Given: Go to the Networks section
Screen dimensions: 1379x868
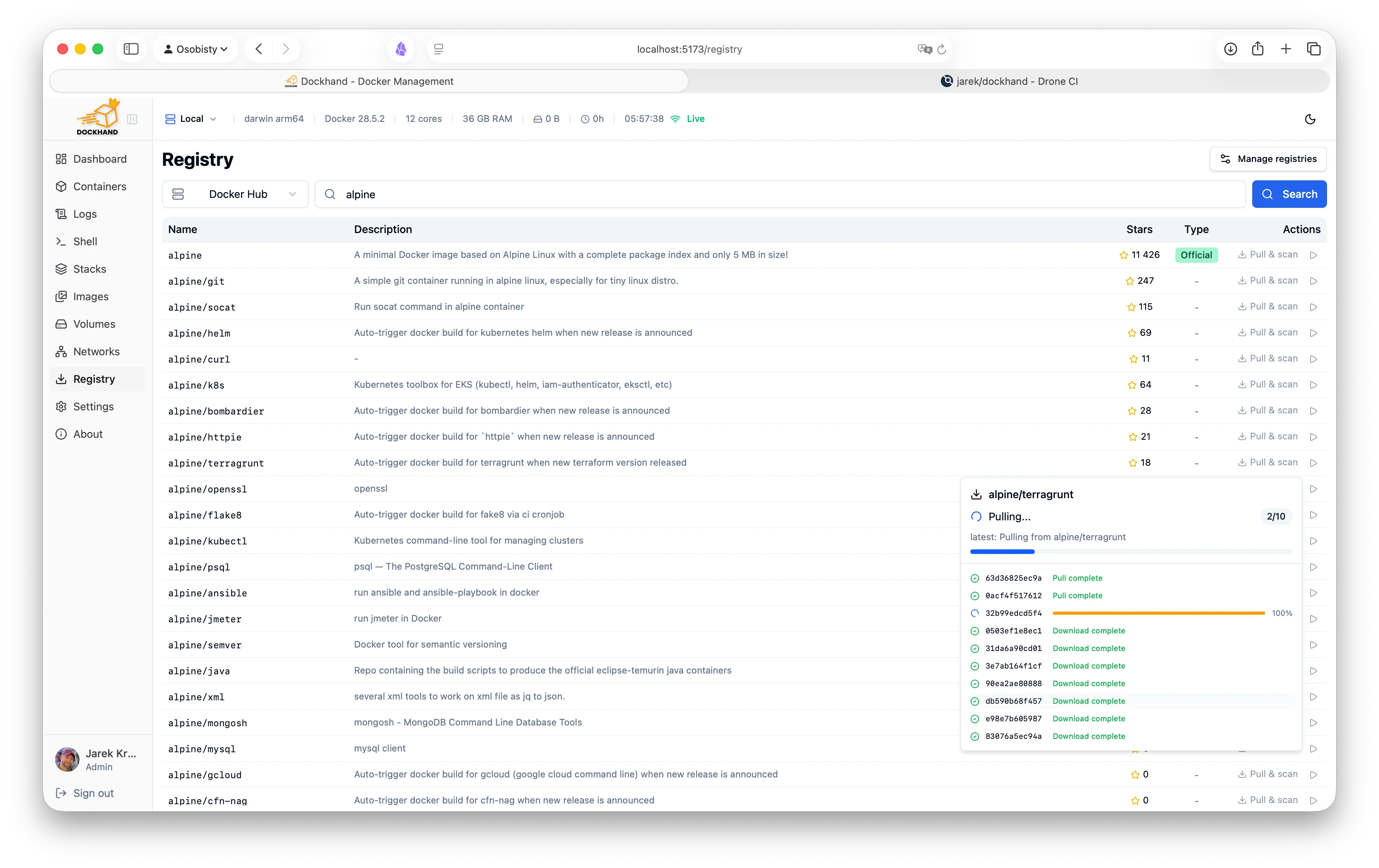Looking at the screenshot, I should click(95, 351).
